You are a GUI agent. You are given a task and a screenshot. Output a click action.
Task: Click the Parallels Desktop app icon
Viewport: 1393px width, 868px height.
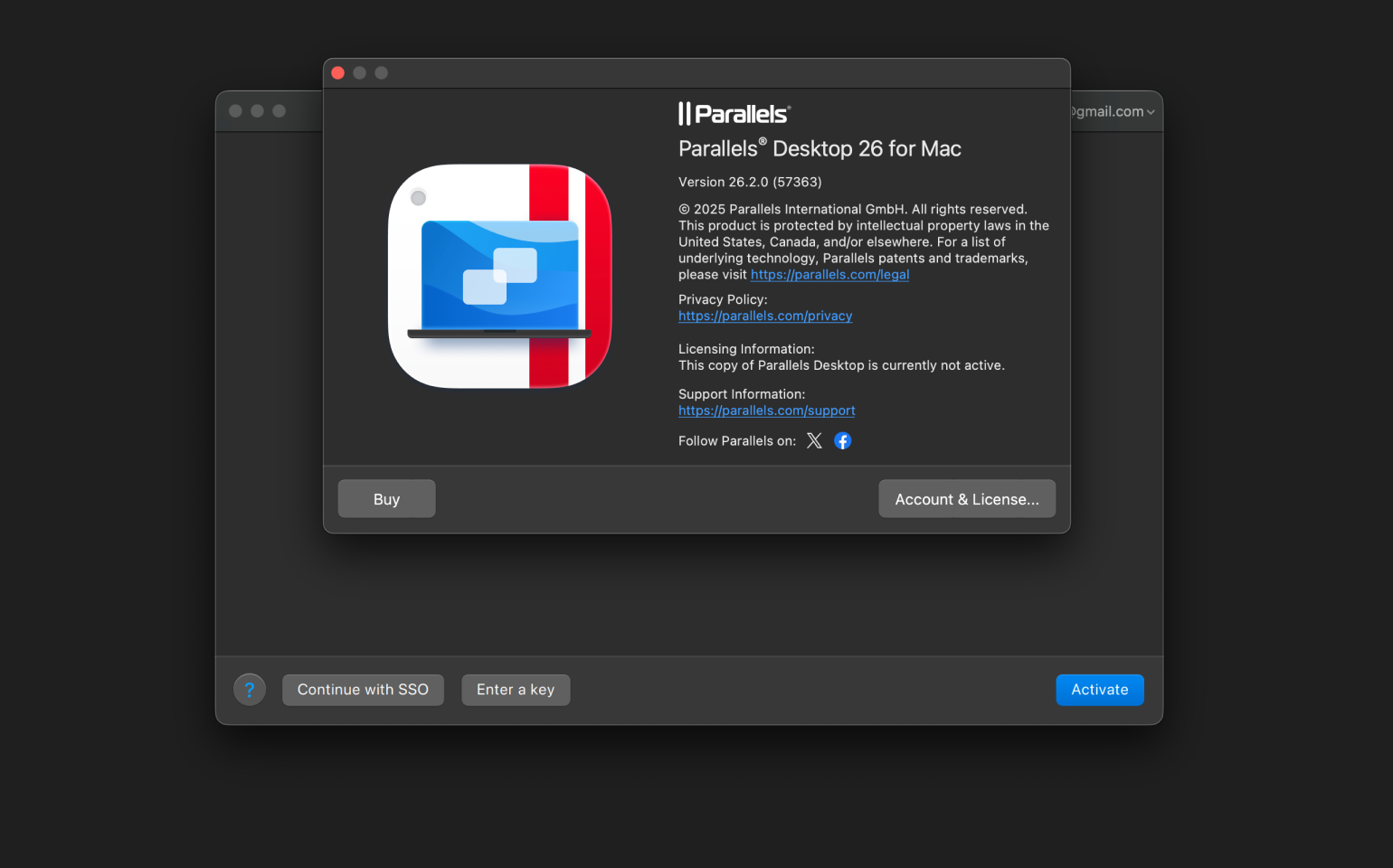click(499, 277)
